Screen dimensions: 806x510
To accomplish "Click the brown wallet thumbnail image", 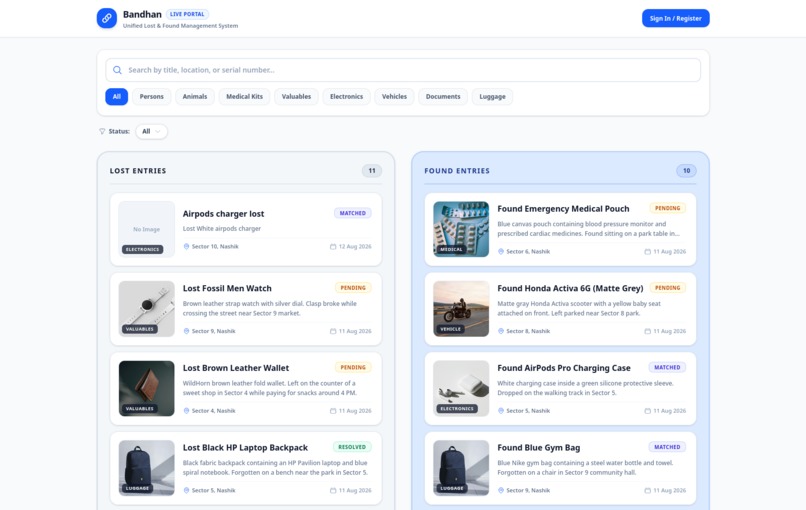I will tap(146, 389).
